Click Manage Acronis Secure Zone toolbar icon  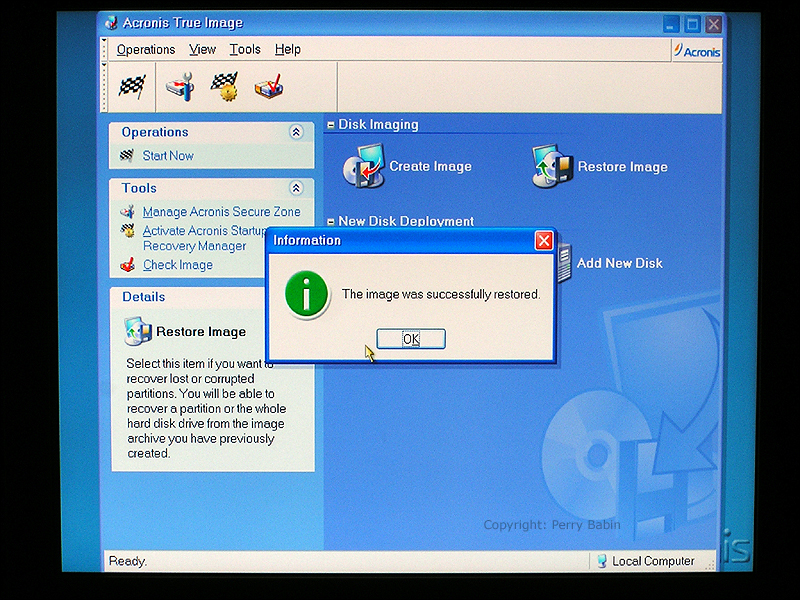(x=181, y=86)
